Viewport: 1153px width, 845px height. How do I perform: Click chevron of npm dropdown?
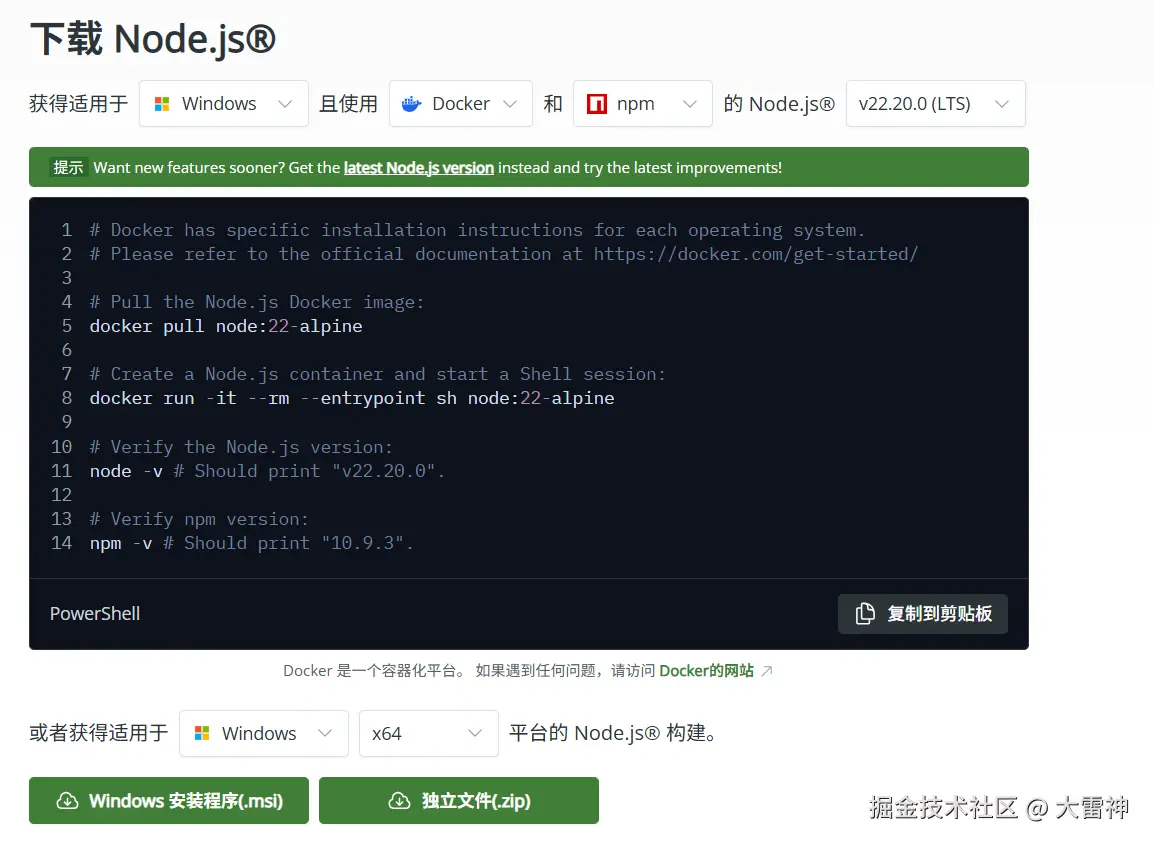coord(690,104)
